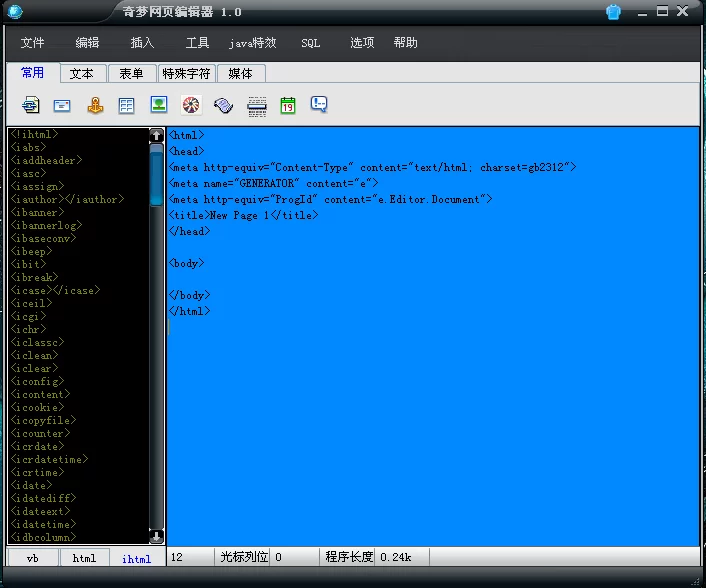The image size is (706, 588).
Task: Insert a comment with speech bubble icon
Action: 319,104
